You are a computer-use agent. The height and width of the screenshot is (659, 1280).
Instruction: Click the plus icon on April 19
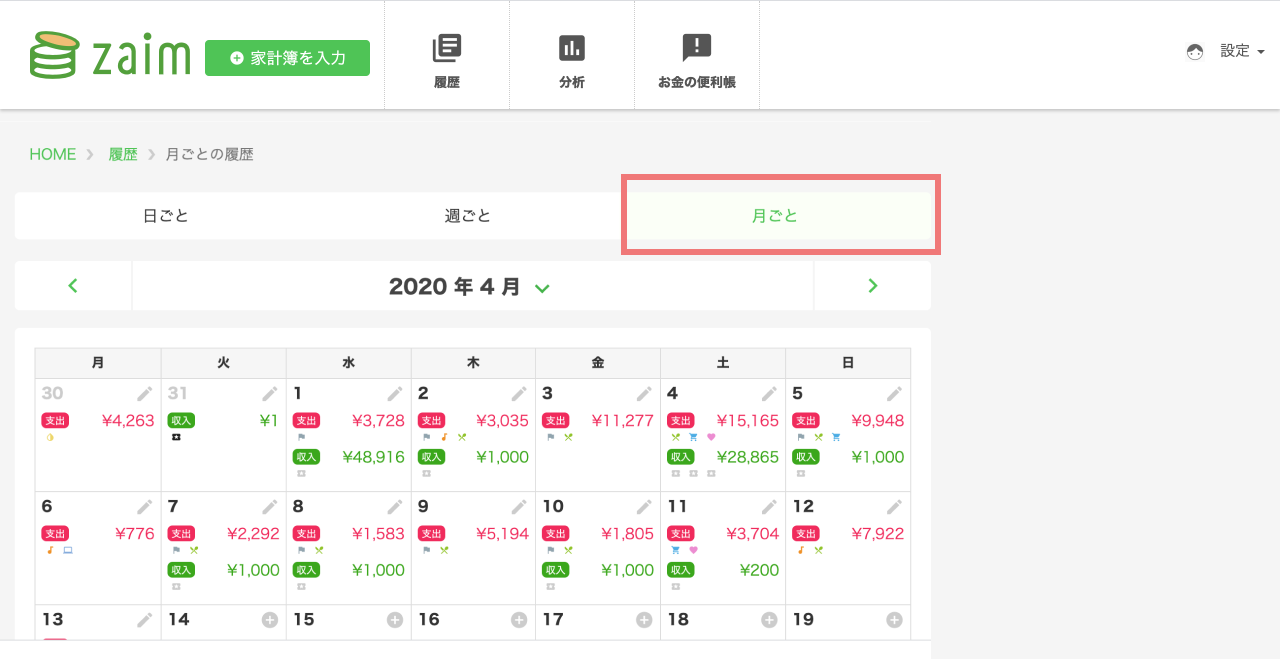click(894, 620)
